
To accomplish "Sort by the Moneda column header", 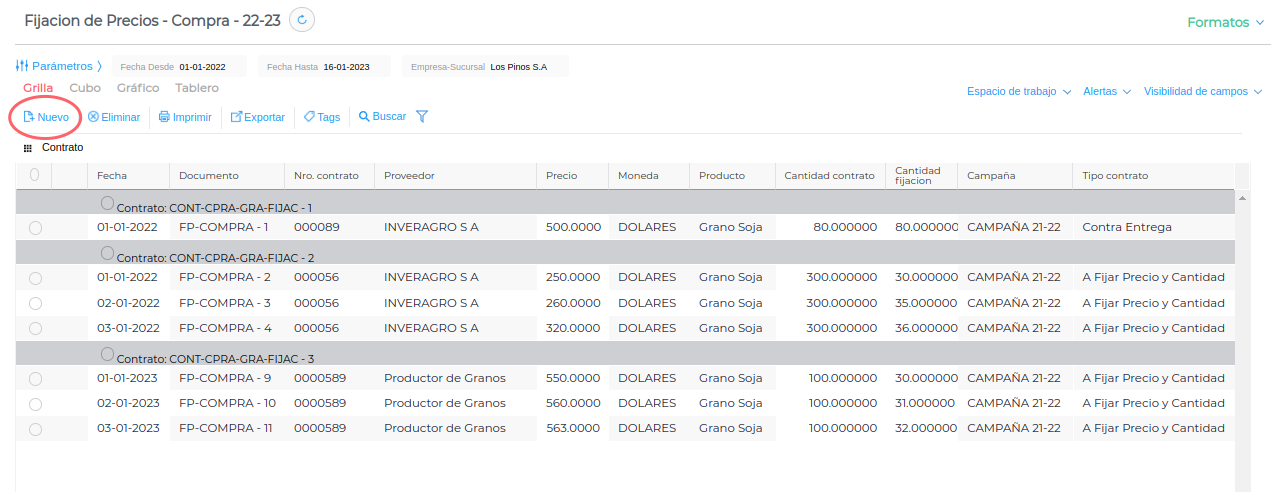I will (649, 175).
